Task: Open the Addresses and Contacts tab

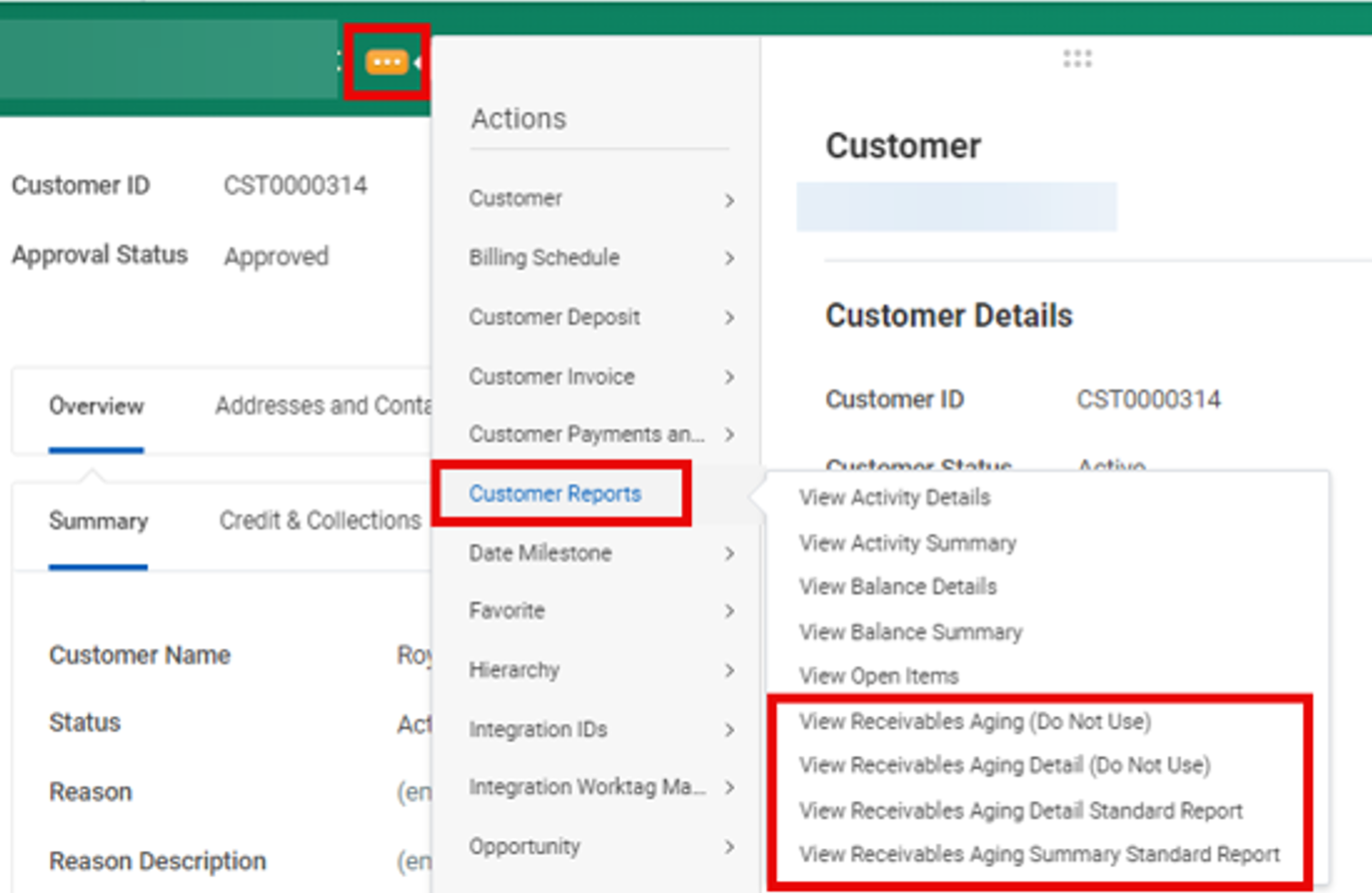Action: (x=323, y=407)
